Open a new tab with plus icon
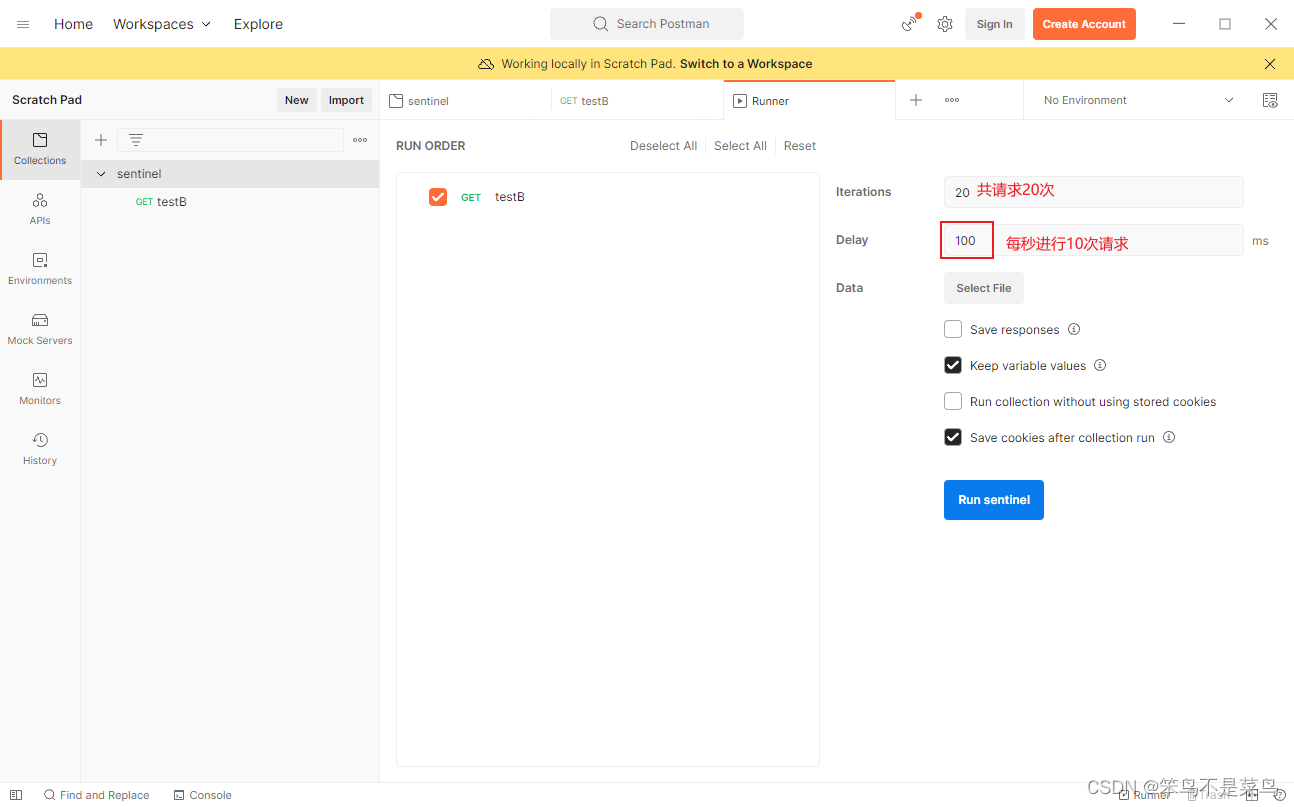Image resolution: width=1294 pixels, height=807 pixels. point(916,100)
